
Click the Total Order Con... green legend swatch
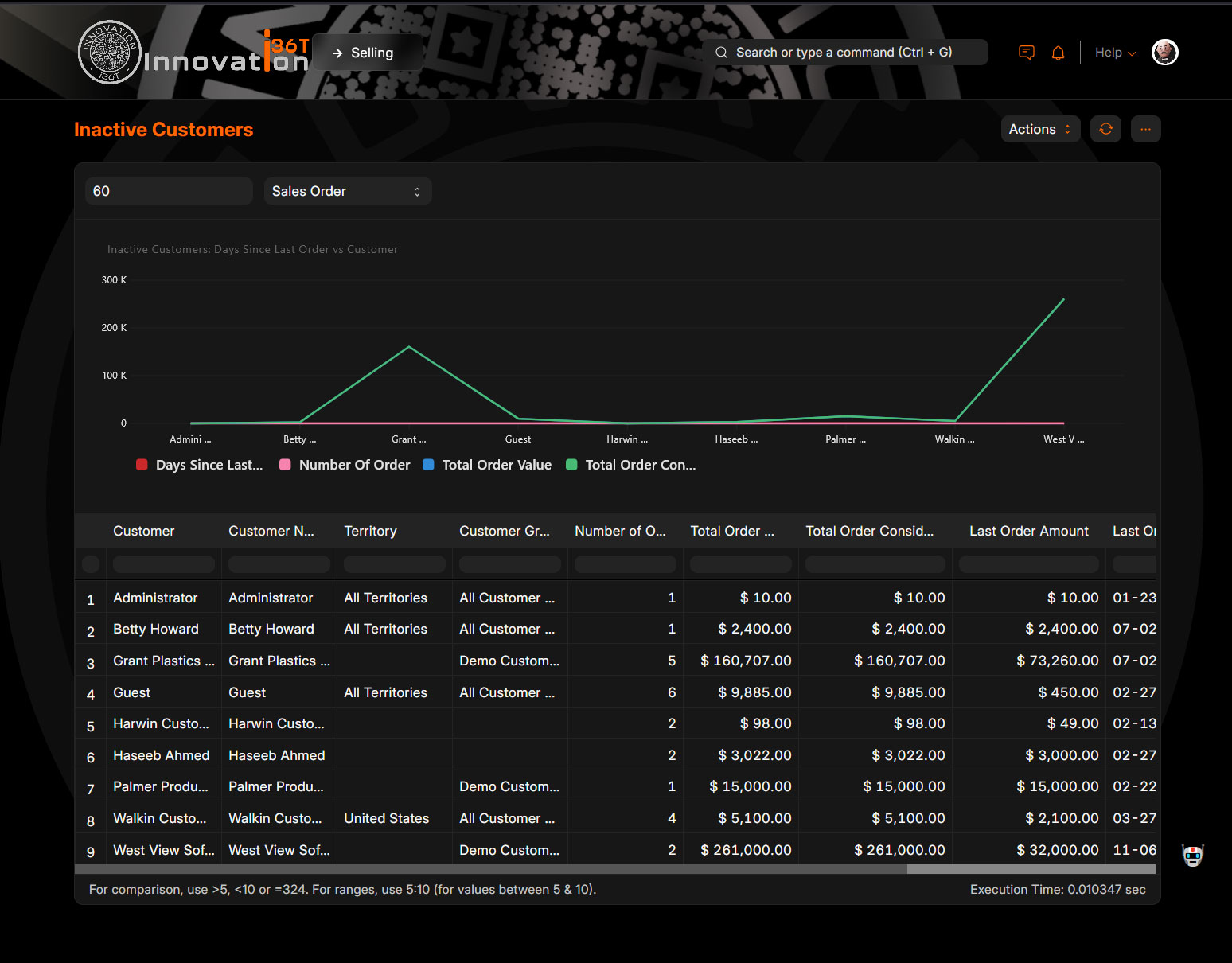[x=571, y=465]
